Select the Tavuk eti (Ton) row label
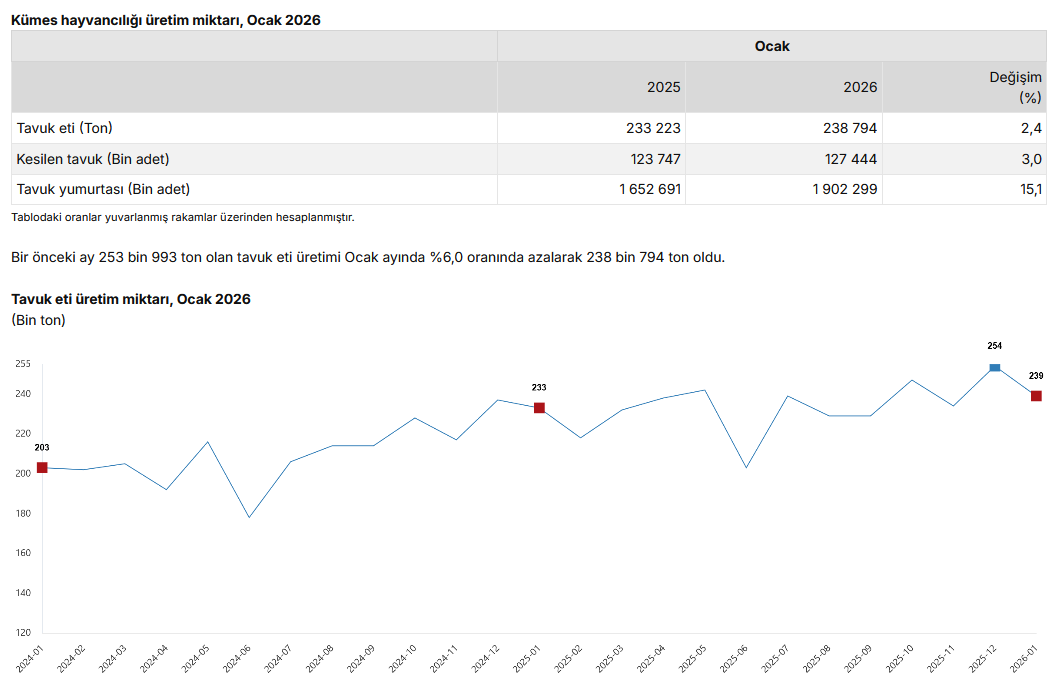 [x=65, y=128]
